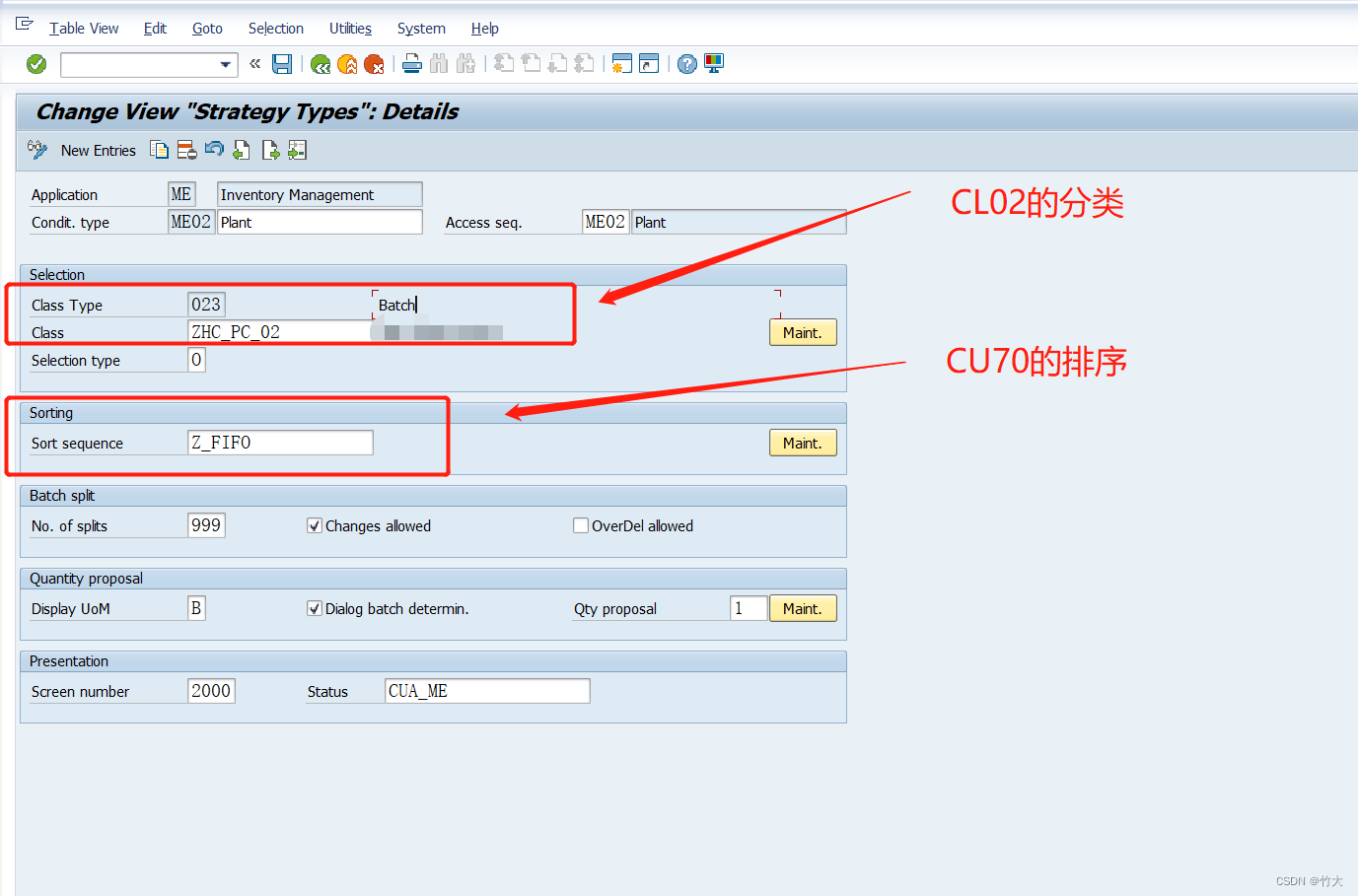Click the Enter (green check) confirm control
1358x896 pixels.
click(x=35, y=63)
